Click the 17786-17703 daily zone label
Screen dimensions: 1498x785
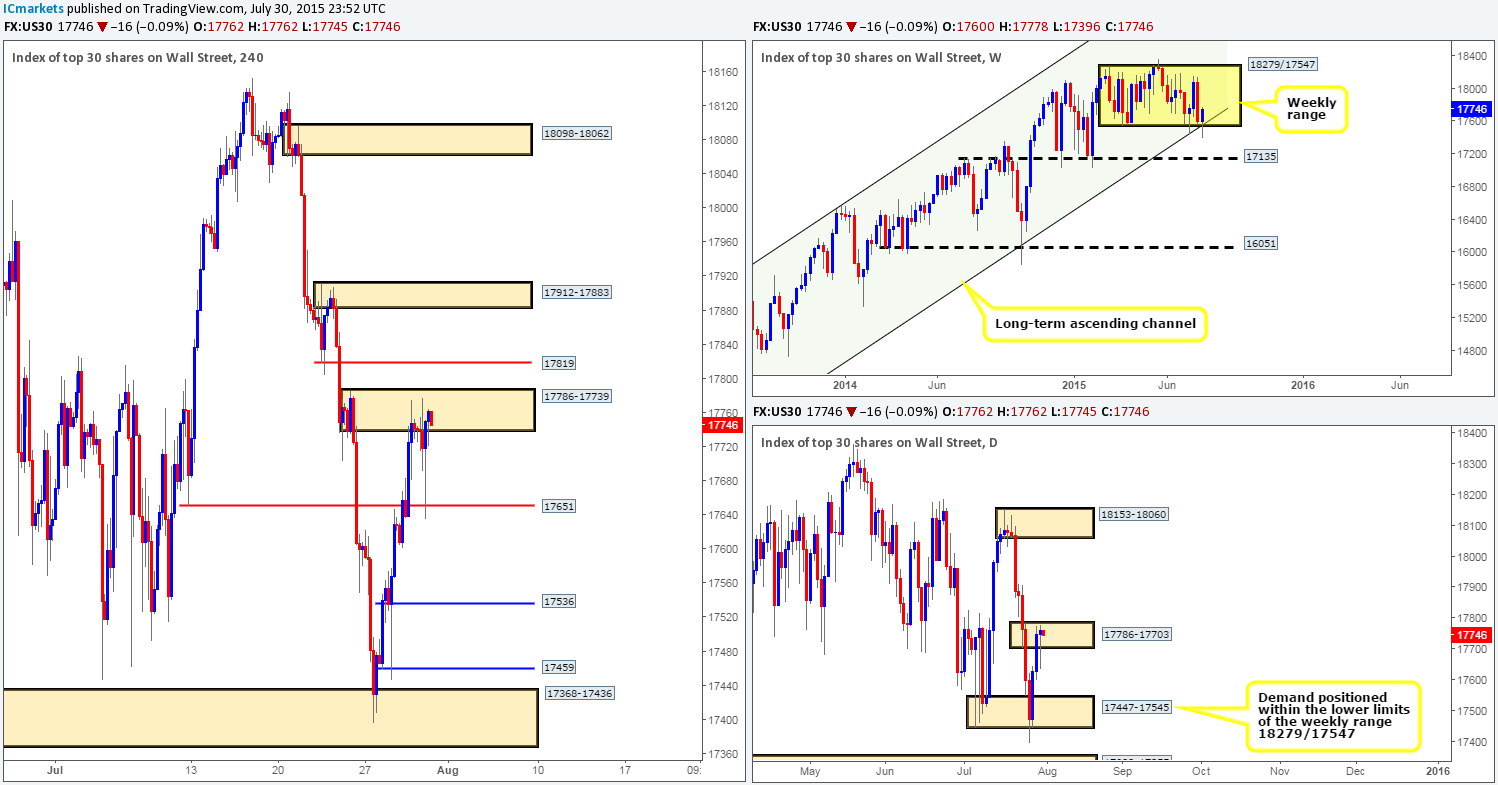point(1135,634)
